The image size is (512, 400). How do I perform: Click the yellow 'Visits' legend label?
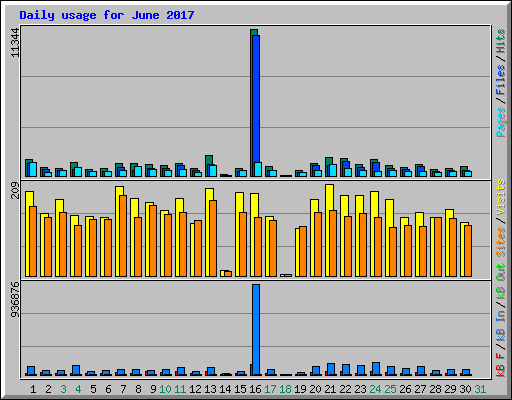[x=501, y=197]
